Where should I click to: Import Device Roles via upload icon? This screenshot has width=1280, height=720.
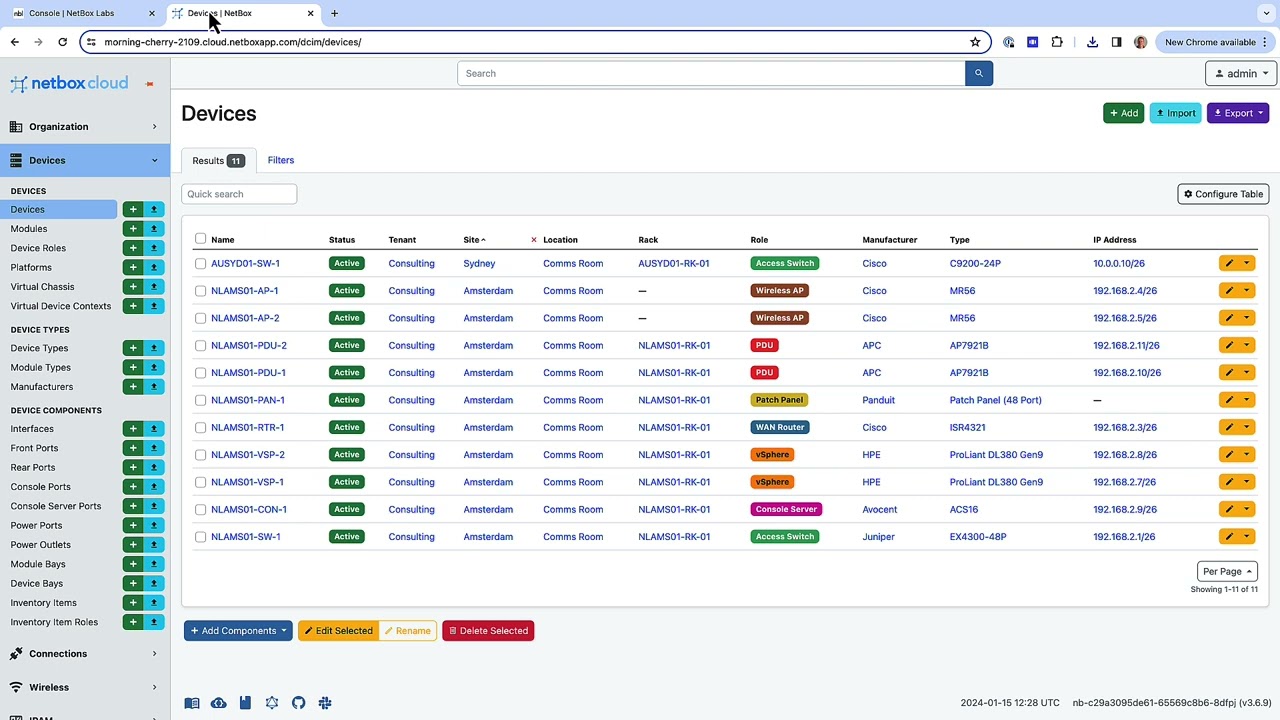point(154,248)
